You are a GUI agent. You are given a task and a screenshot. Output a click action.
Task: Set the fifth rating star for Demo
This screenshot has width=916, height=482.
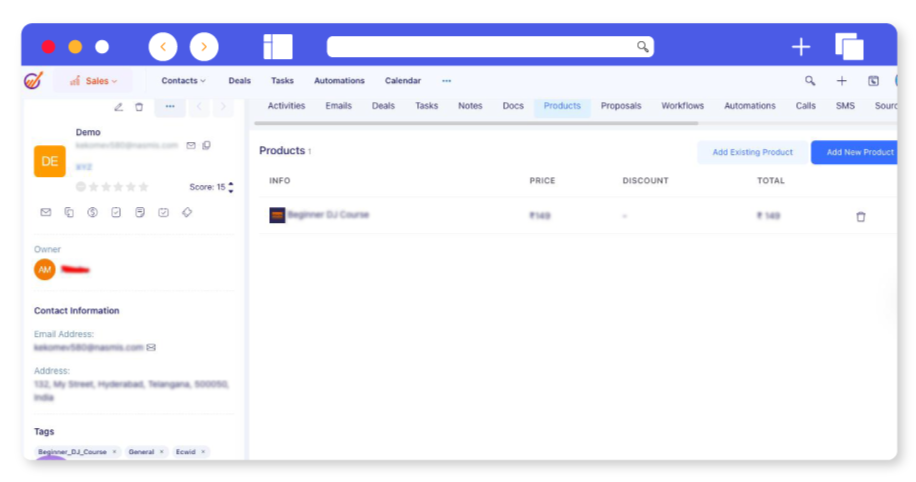pyautogui.click(x=143, y=187)
